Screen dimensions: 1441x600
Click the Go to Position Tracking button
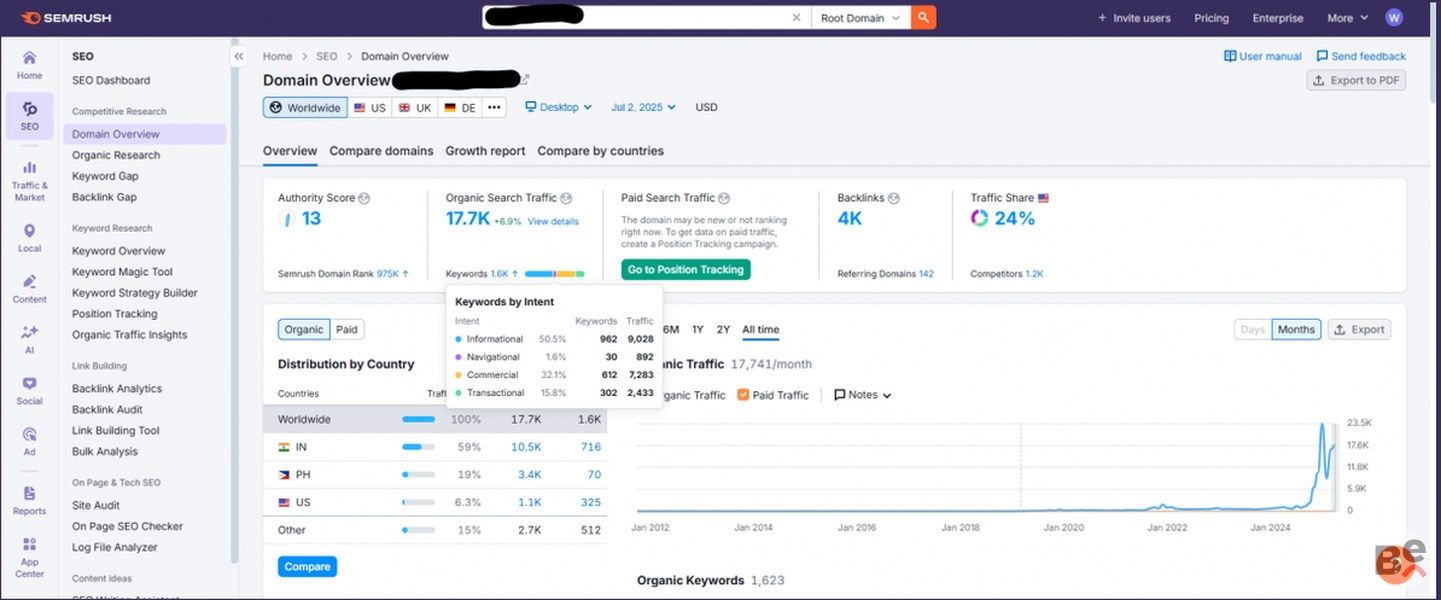pyautogui.click(x=685, y=270)
